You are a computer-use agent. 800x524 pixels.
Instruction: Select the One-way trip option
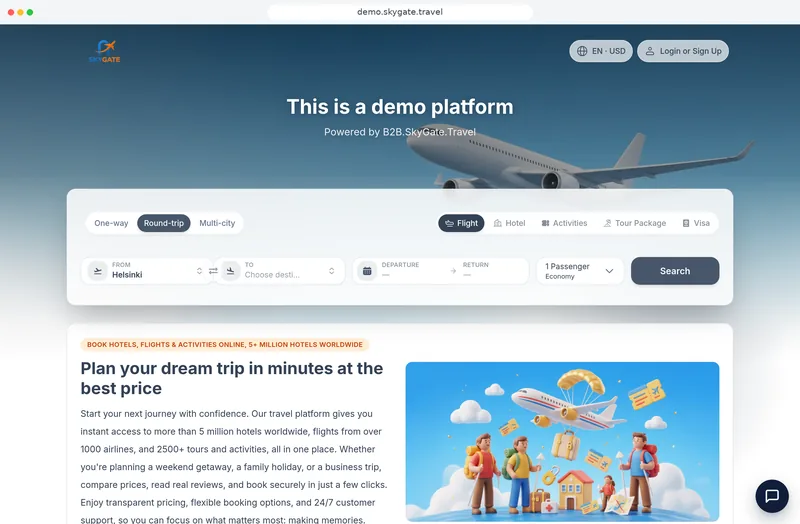click(111, 223)
